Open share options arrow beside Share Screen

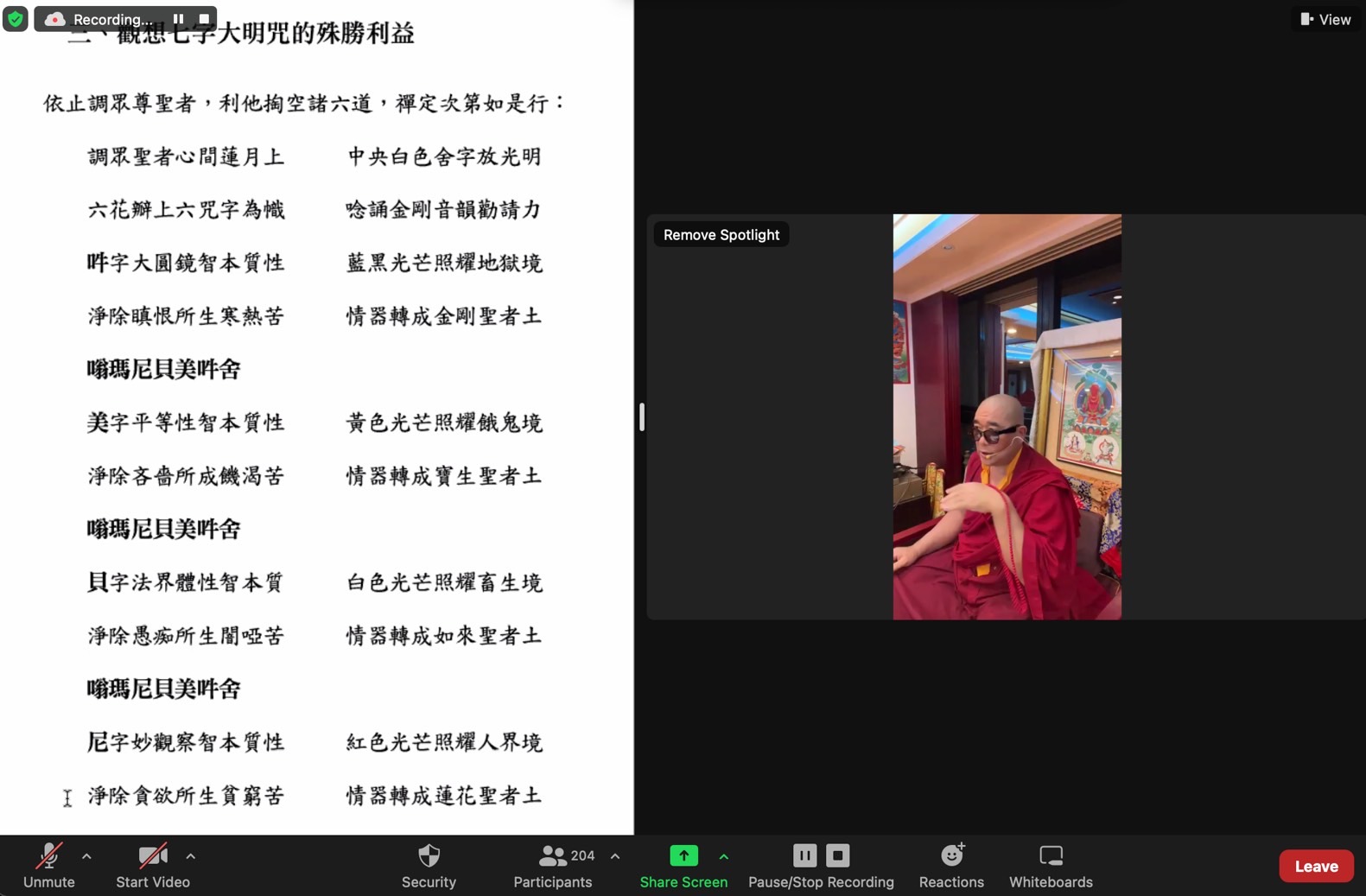pos(724,856)
